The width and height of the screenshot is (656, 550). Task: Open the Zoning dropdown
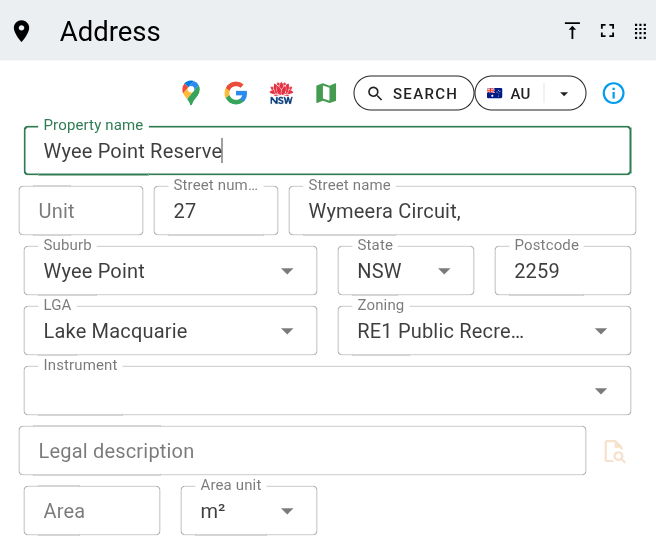click(601, 331)
